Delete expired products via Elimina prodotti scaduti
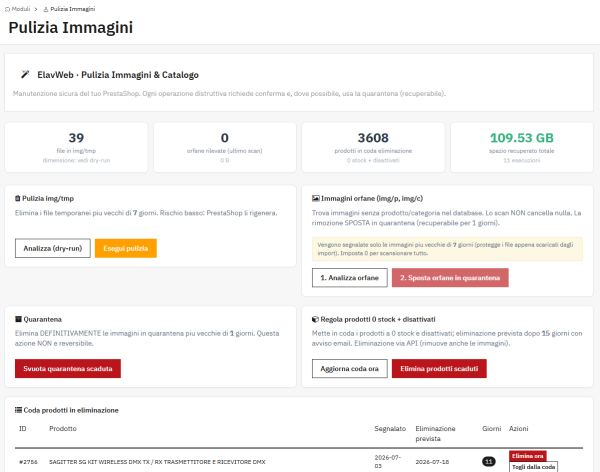Image resolution: width=600 pixels, height=472 pixels. coord(439,369)
